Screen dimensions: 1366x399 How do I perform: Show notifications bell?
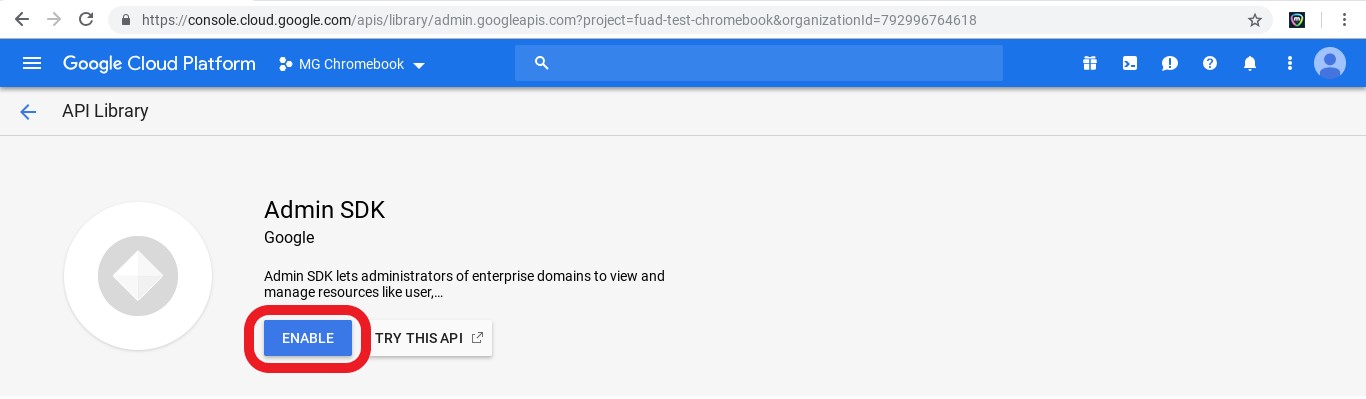coord(1250,63)
